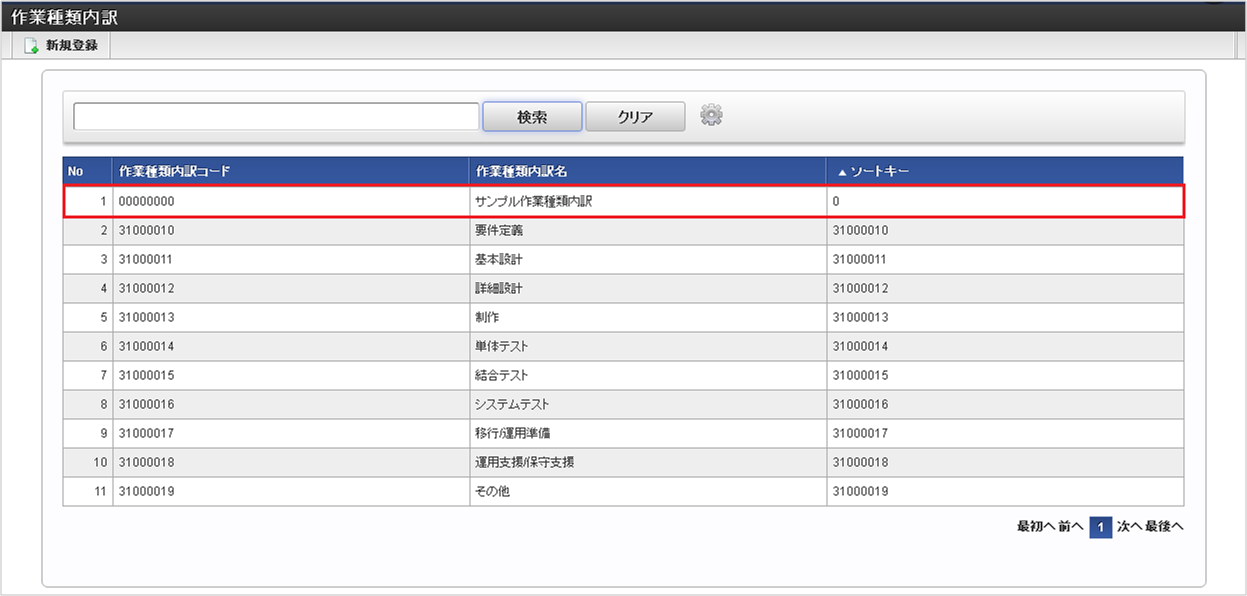
Task: Select 運用支援/保守支援 row name
Action: pos(524,463)
